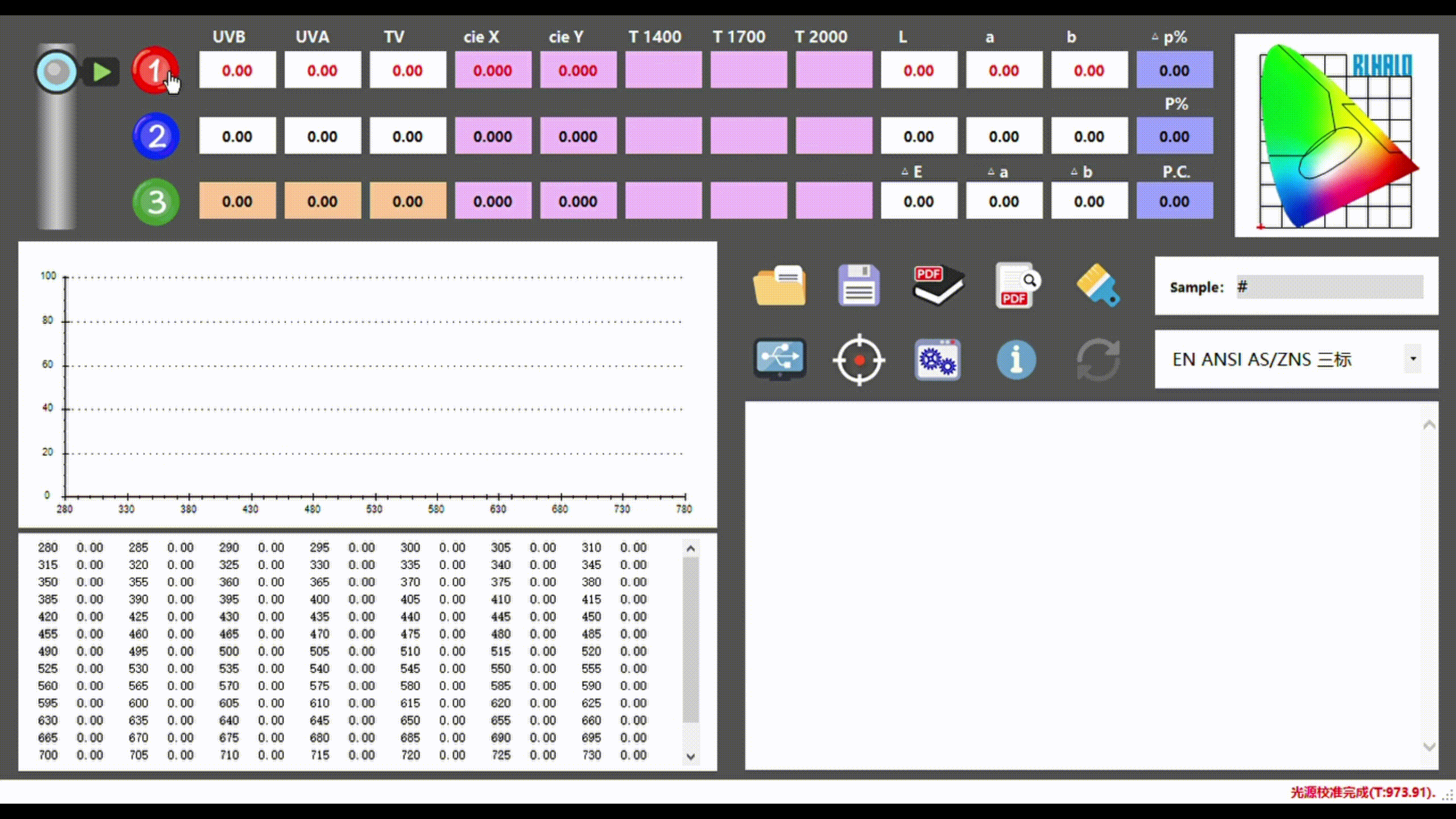Click the results panel scroll-down chevron

[x=1429, y=747]
